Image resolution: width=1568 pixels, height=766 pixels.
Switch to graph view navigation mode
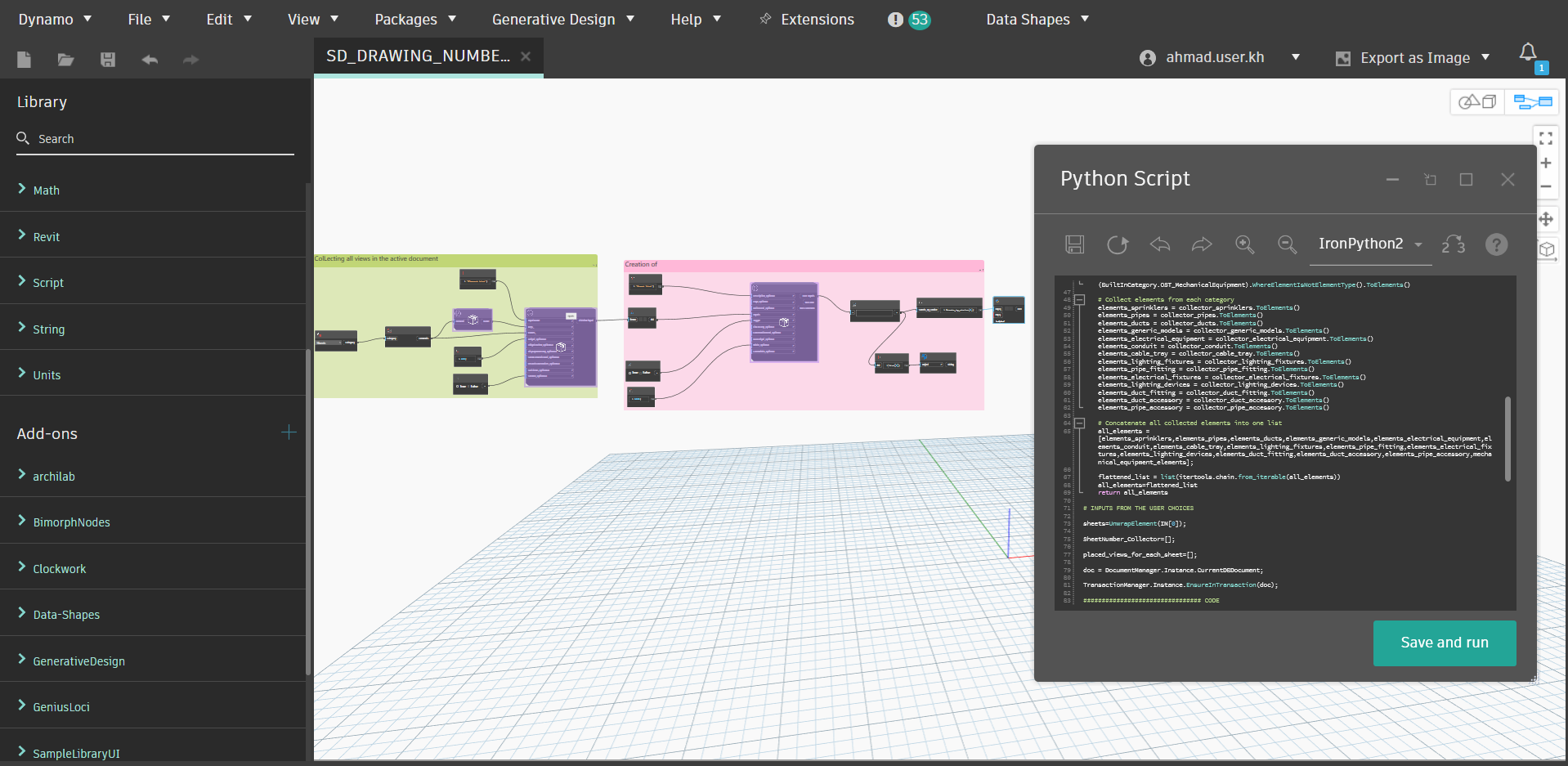(1532, 102)
